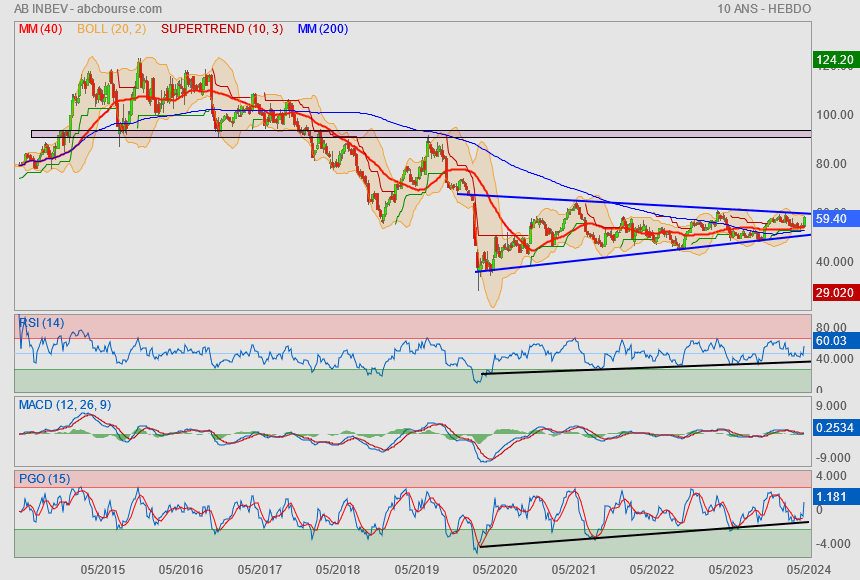Click the "0" label on the PGO axis

point(819,510)
